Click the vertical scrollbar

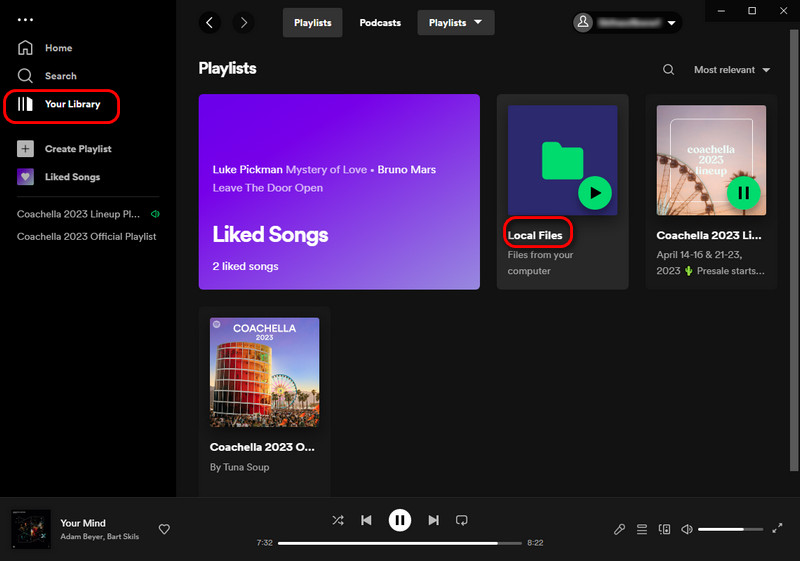794,250
